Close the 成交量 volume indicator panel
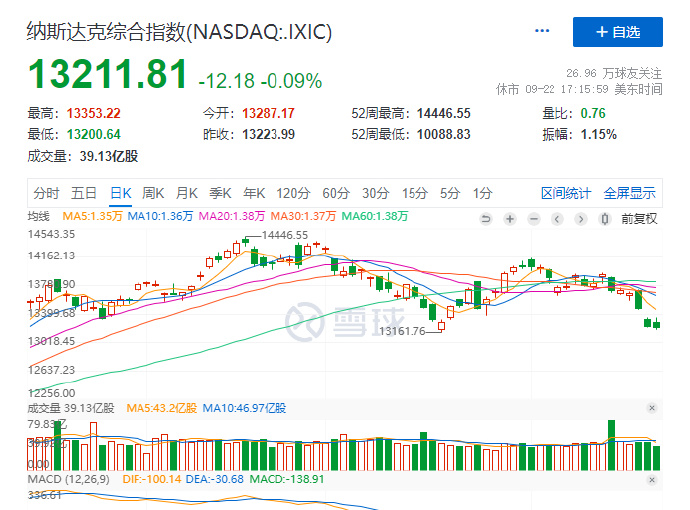 652,408
